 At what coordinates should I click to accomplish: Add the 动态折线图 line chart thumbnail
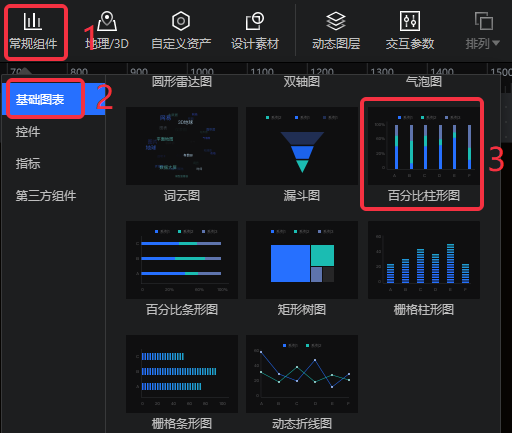click(302, 374)
